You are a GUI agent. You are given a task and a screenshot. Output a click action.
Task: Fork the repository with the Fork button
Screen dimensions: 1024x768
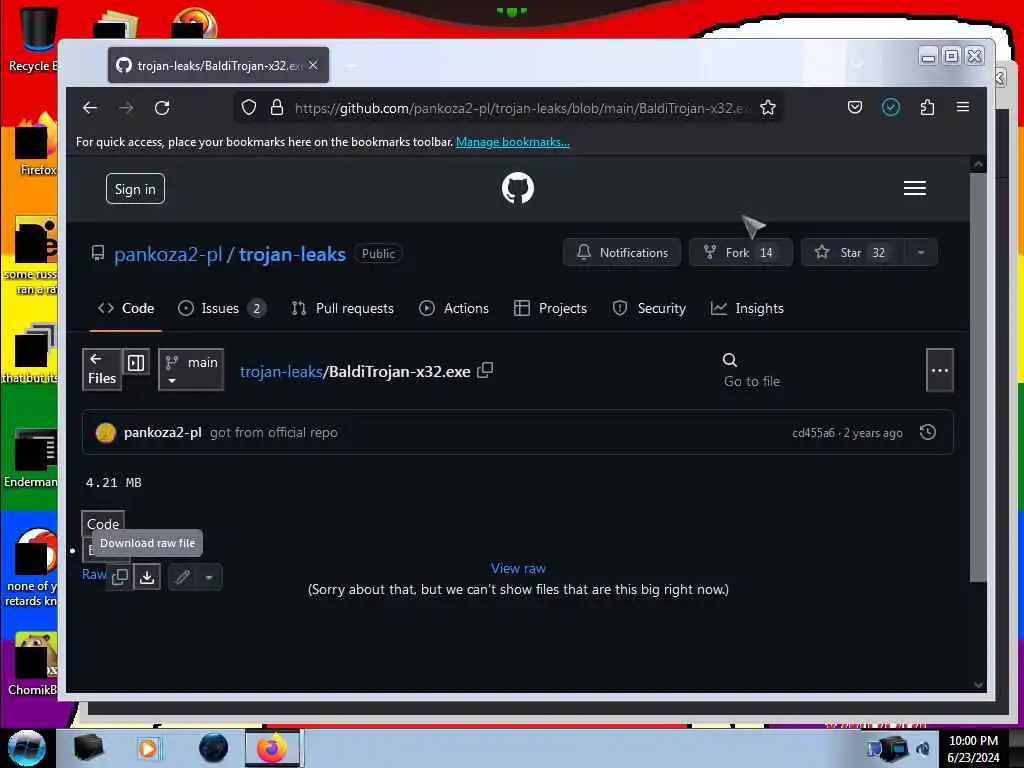tap(741, 253)
